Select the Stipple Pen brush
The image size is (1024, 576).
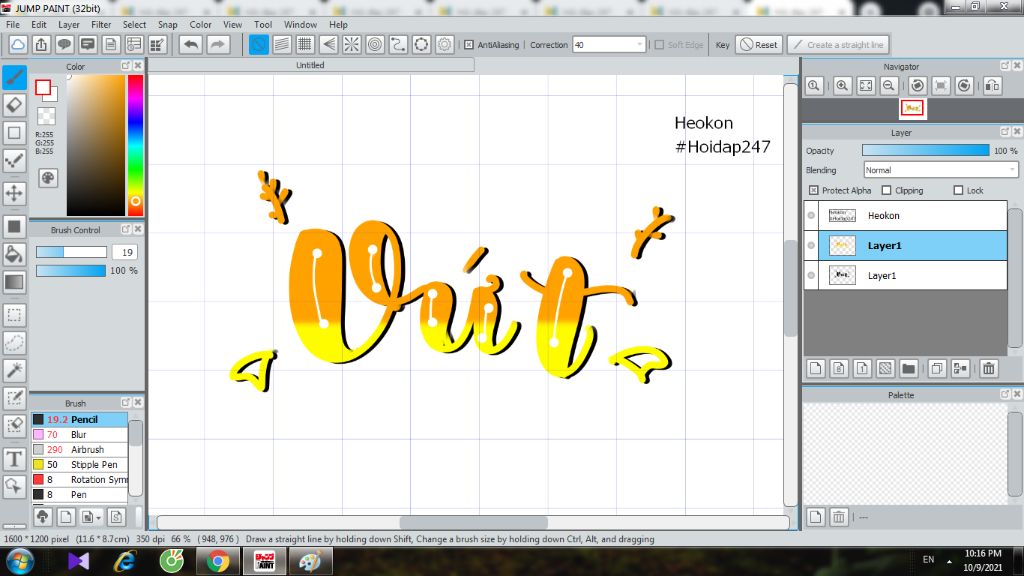pyautogui.click(x=79, y=464)
